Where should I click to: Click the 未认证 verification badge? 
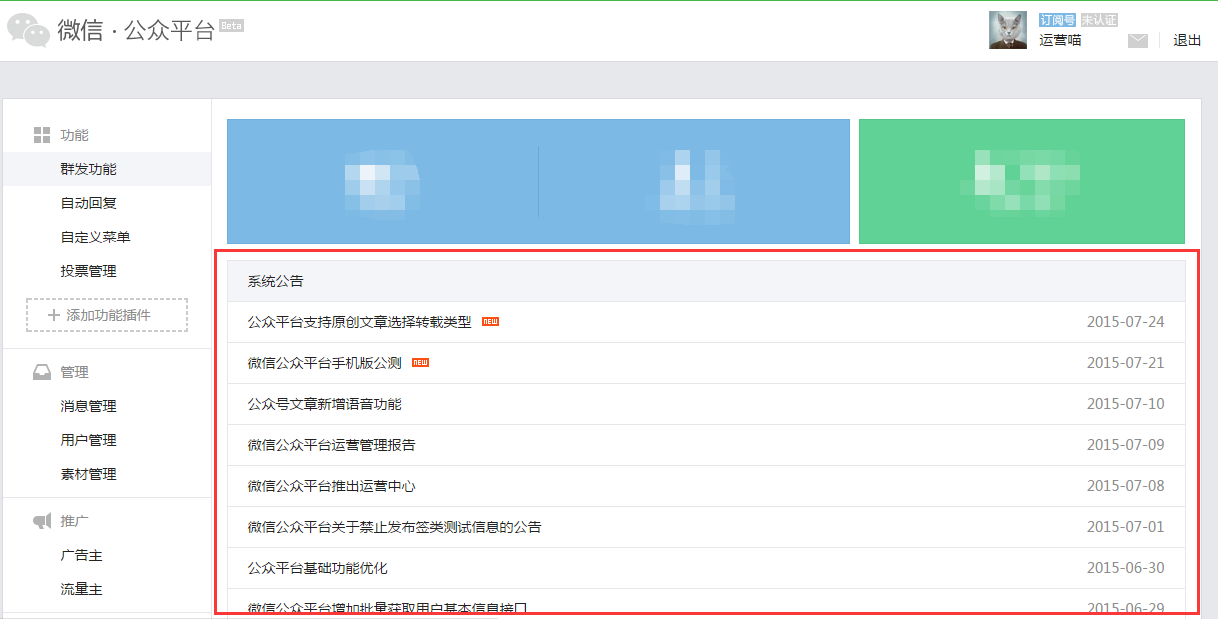pos(1098,20)
